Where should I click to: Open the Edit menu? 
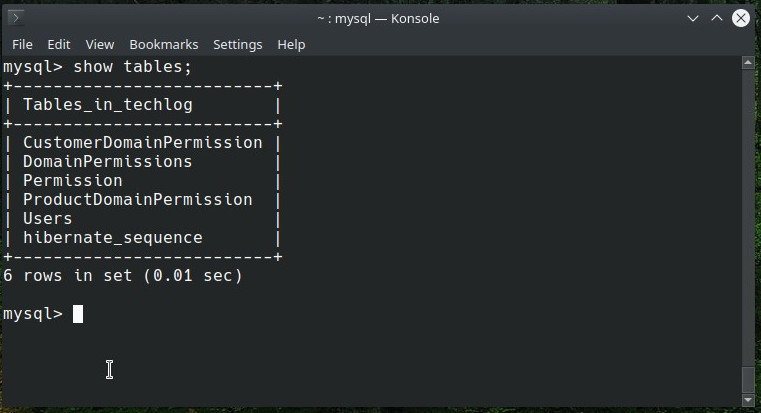59,45
